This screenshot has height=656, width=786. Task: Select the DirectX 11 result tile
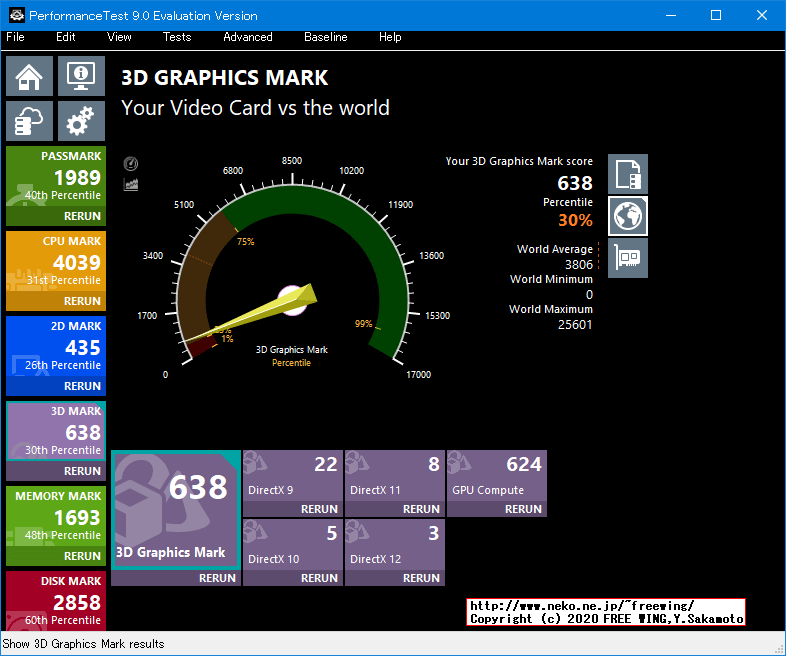tap(395, 476)
